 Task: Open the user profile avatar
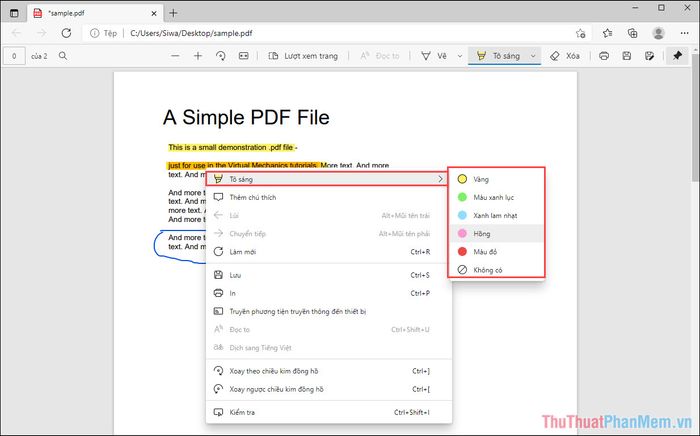pos(658,33)
